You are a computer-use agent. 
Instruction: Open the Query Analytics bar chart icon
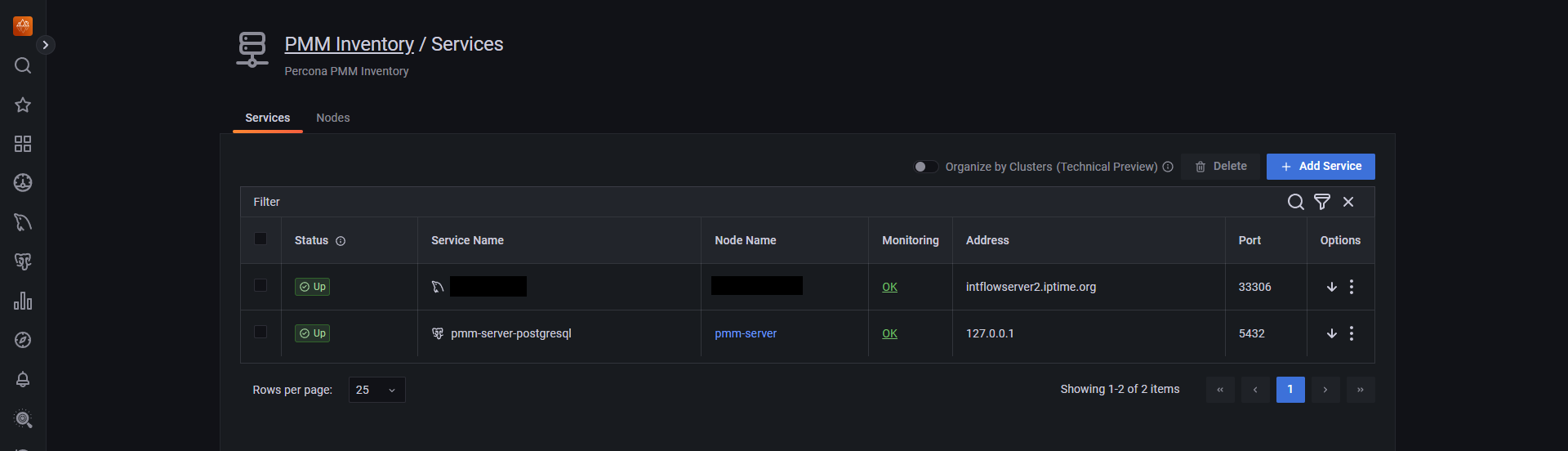pos(23,301)
